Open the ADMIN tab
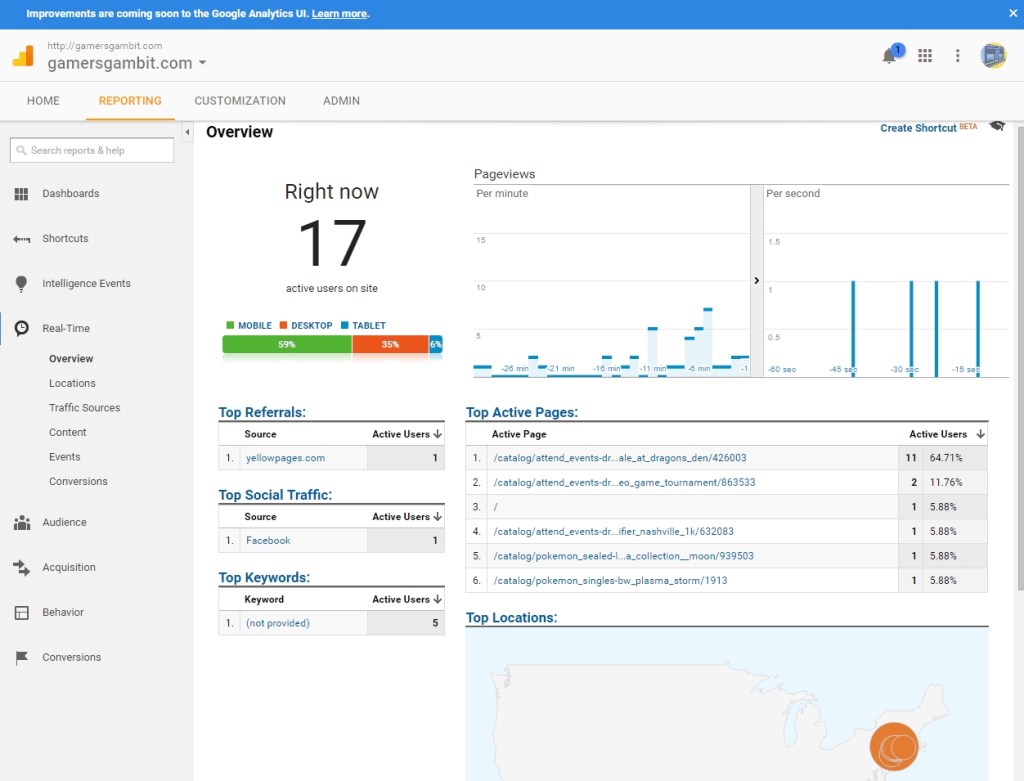This screenshot has width=1024, height=781. 341,101
